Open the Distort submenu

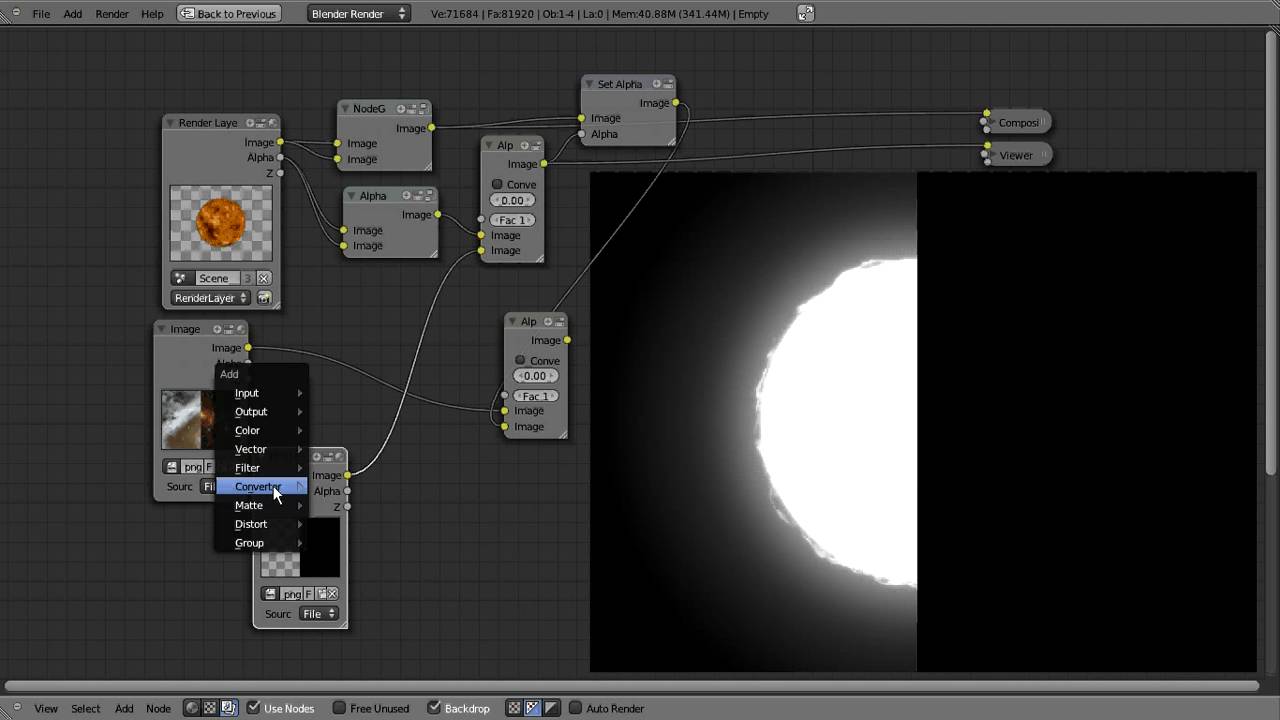point(262,525)
